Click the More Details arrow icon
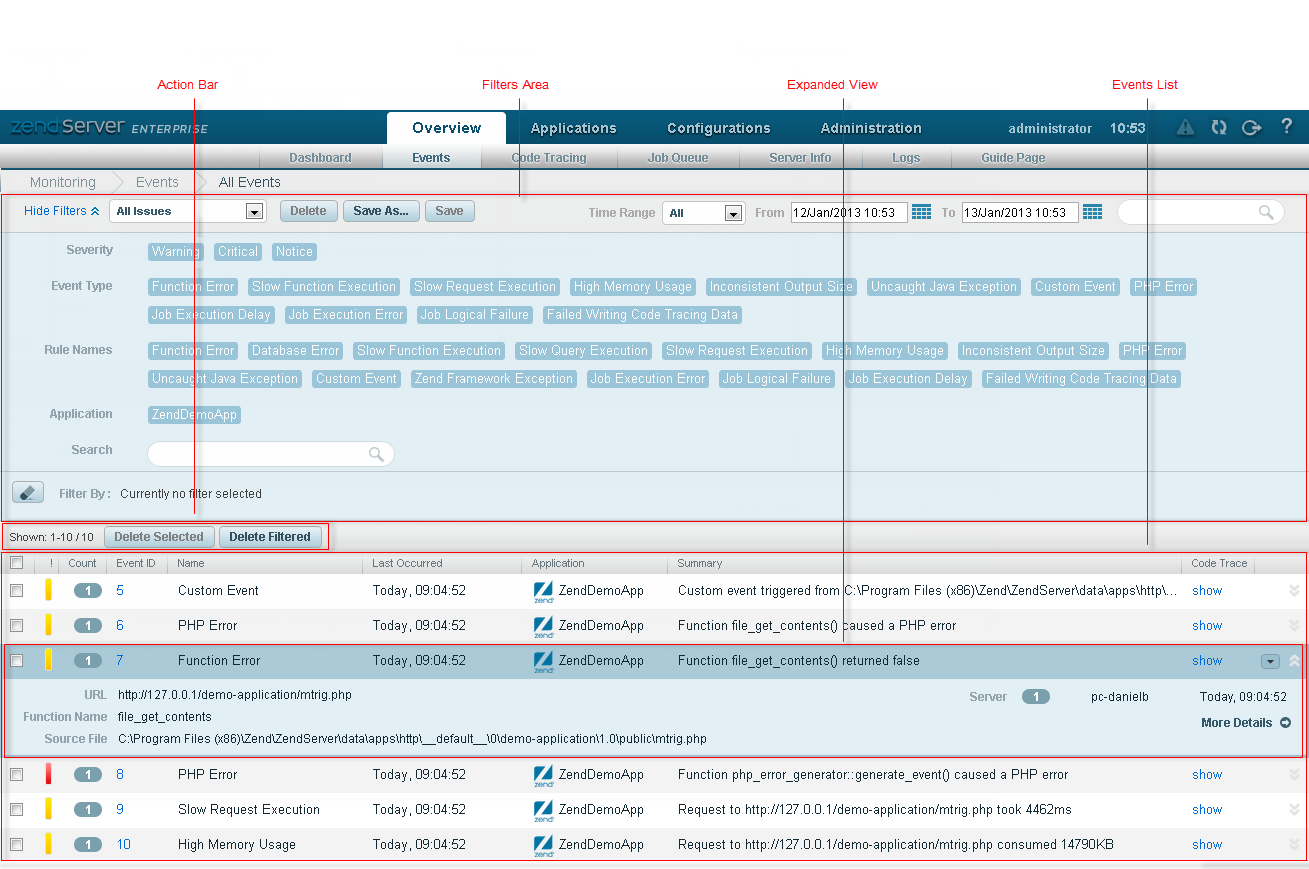 1285,723
